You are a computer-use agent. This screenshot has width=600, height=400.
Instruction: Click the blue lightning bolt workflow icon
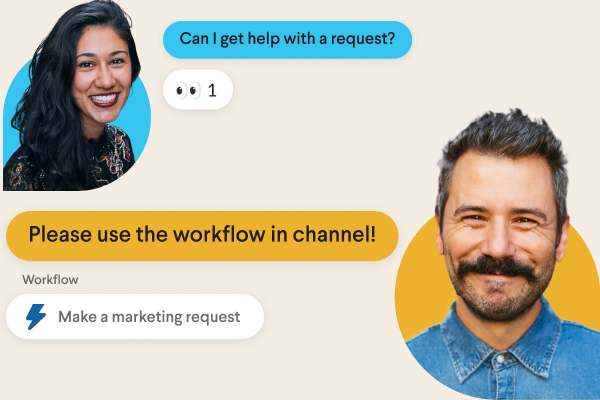point(36,317)
